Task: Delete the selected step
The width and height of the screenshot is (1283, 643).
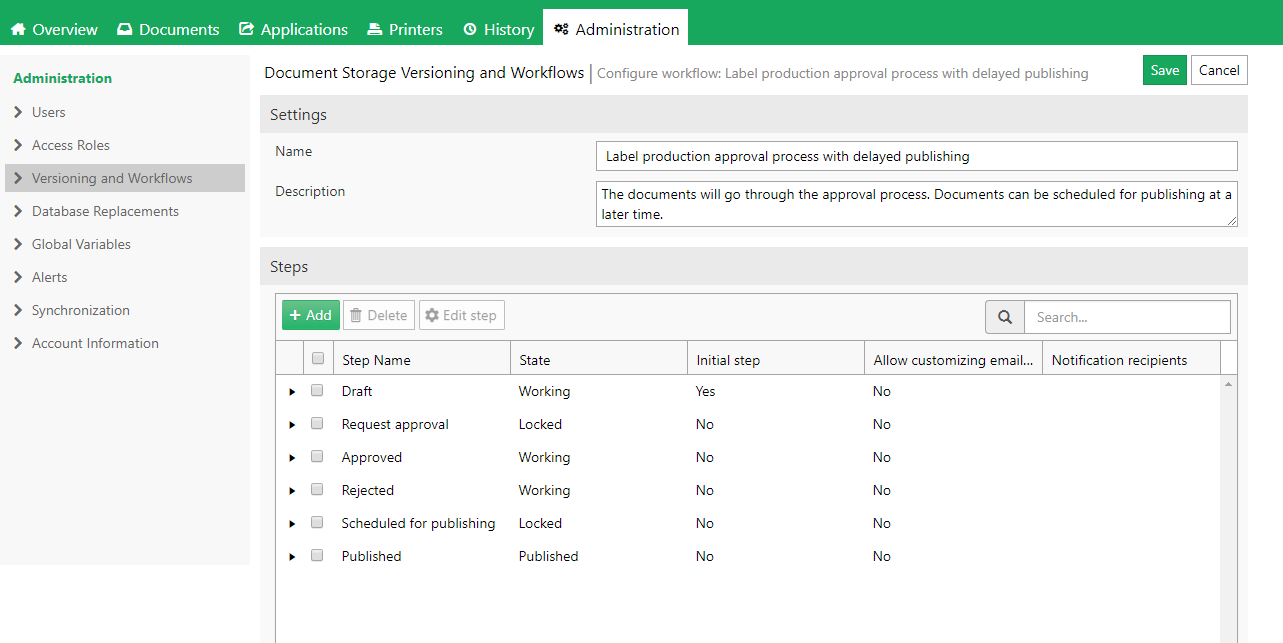Action: 379,315
